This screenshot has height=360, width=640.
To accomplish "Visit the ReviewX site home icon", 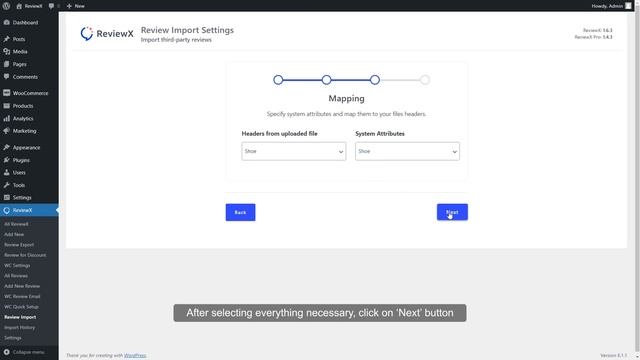I will [19, 6].
